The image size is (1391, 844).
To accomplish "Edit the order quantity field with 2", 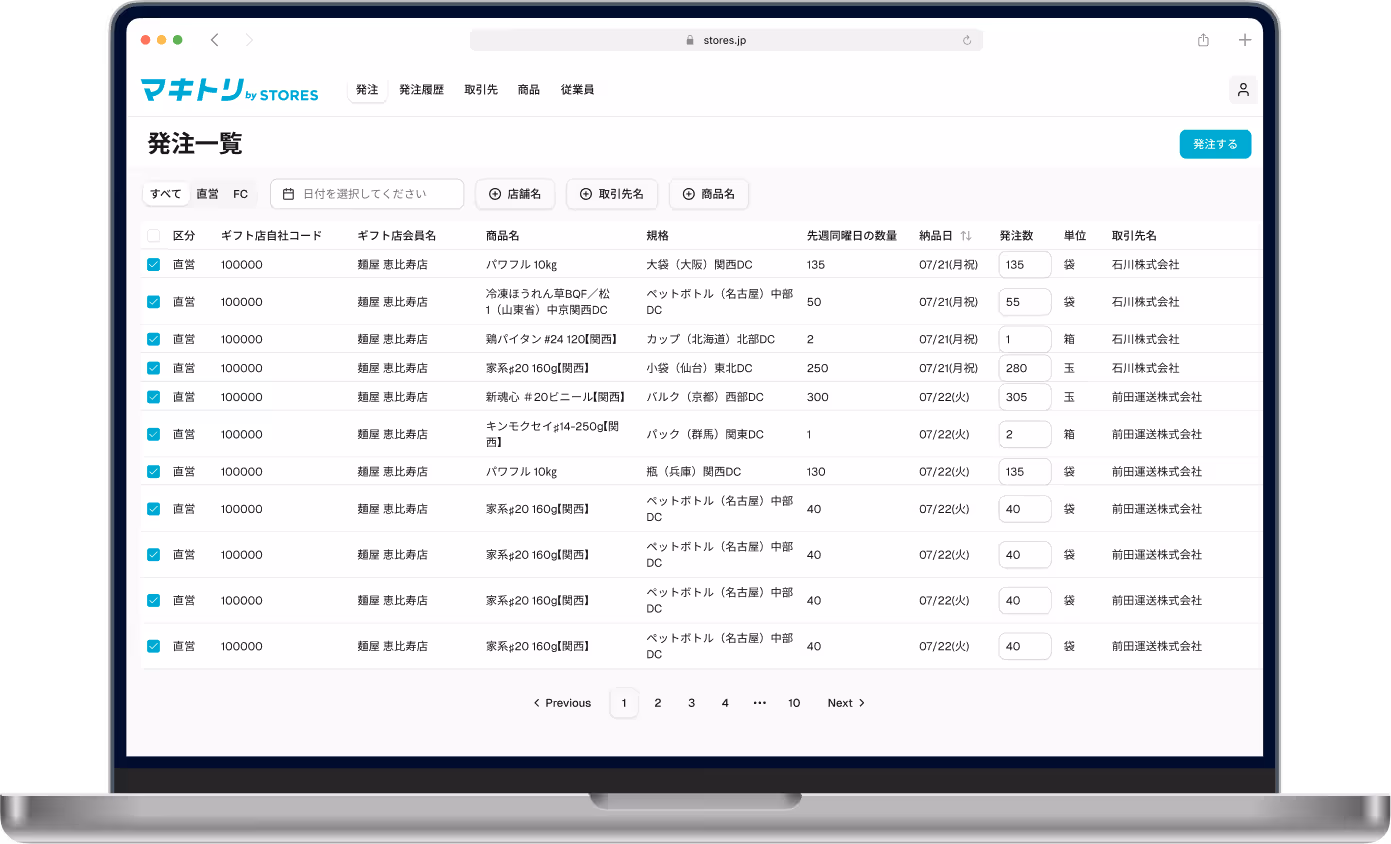I will pyautogui.click(x=1025, y=434).
